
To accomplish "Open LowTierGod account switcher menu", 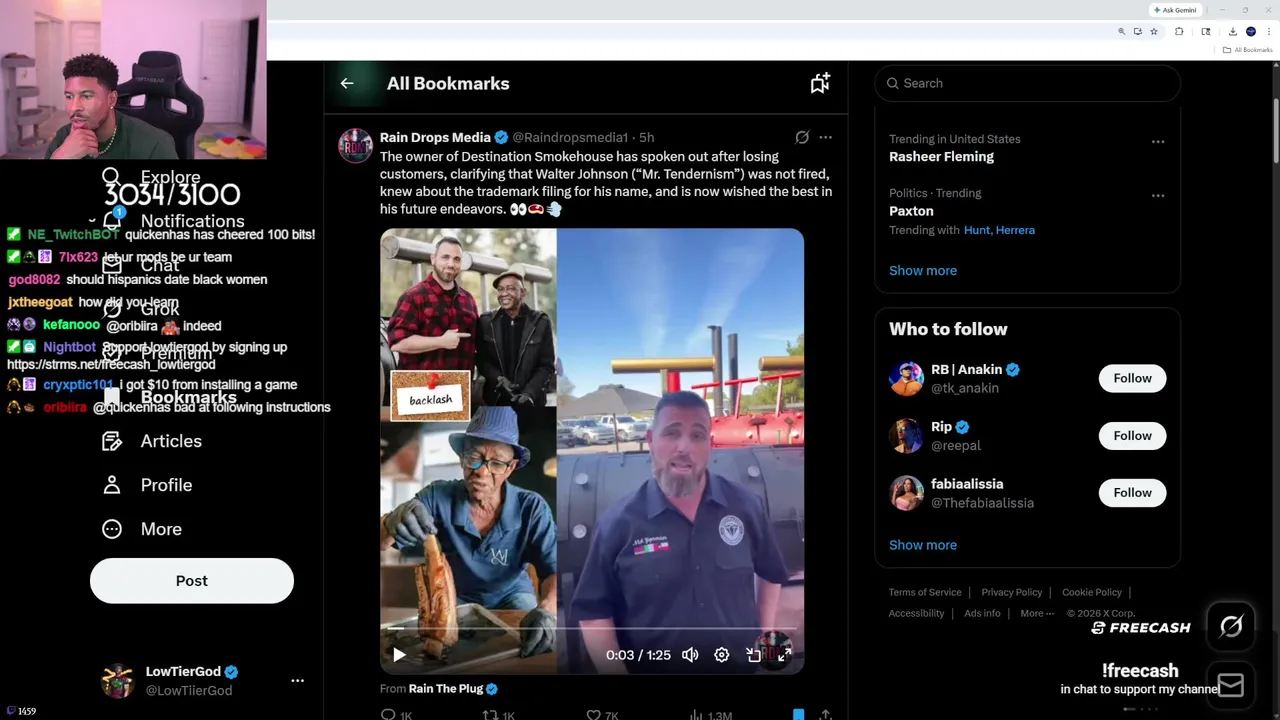I will click(x=297, y=680).
